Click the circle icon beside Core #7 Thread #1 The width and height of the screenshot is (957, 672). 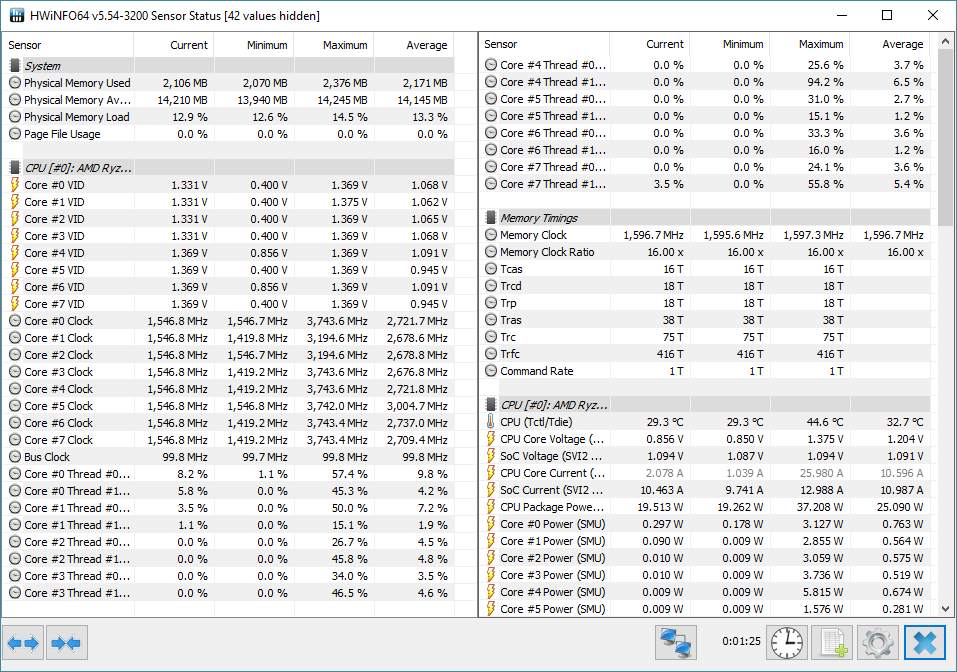click(x=491, y=184)
